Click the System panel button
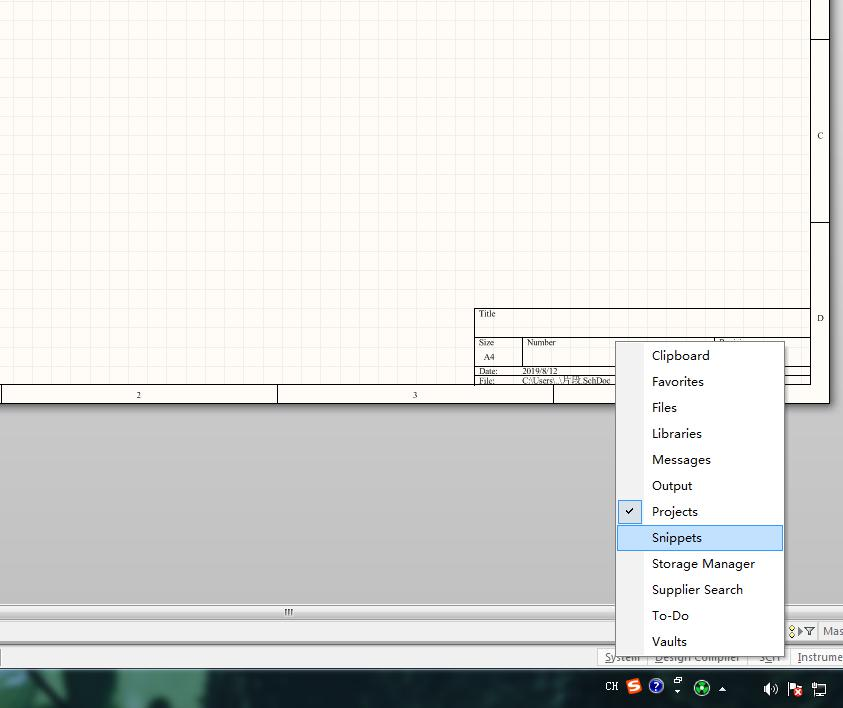Viewport: 843px width, 708px height. (x=621, y=657)
